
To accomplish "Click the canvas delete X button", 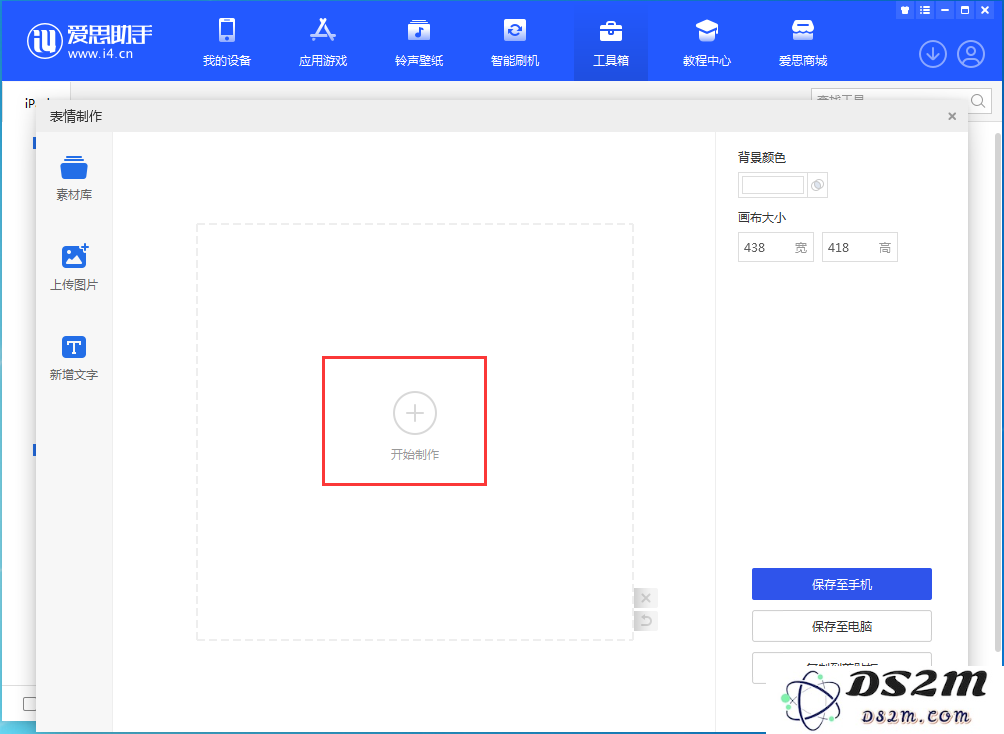I will click(x=645, y=598).
